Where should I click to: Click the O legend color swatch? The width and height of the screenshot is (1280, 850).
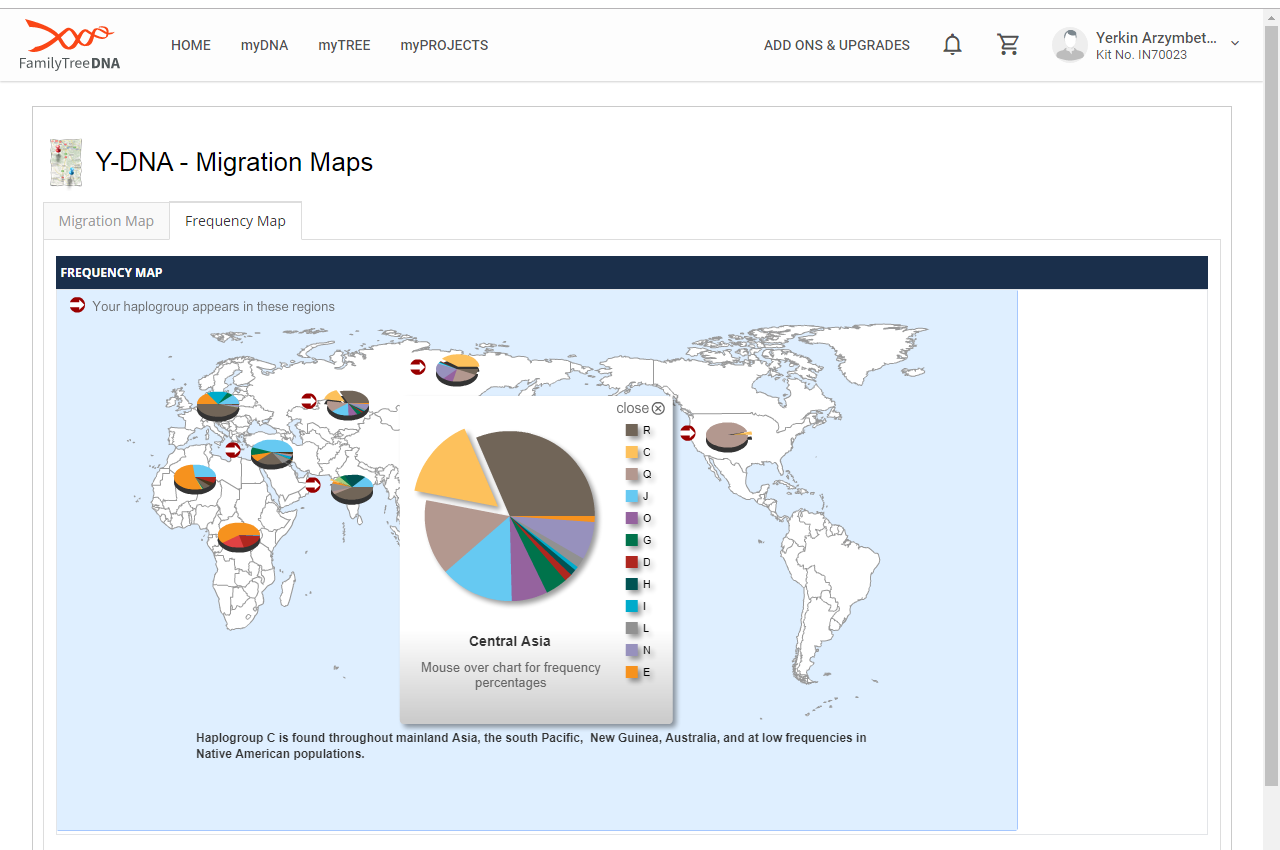point(632,518)
